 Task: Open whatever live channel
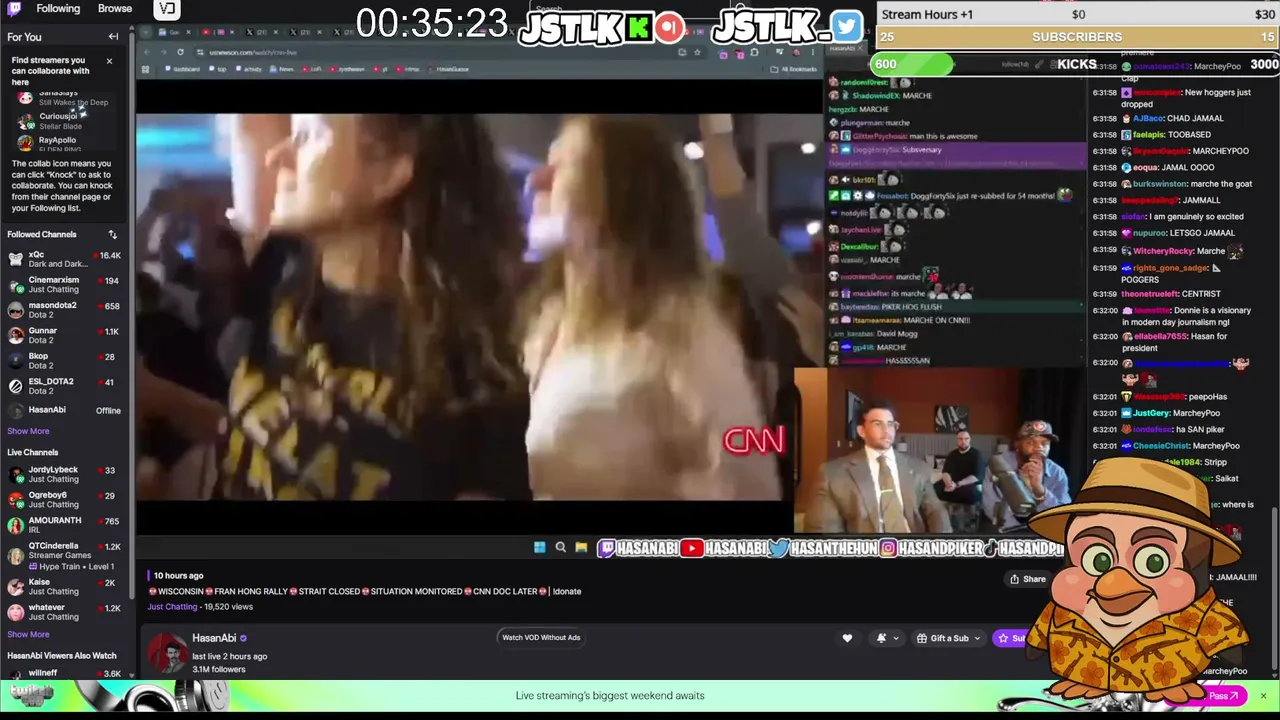click(64, 612)
